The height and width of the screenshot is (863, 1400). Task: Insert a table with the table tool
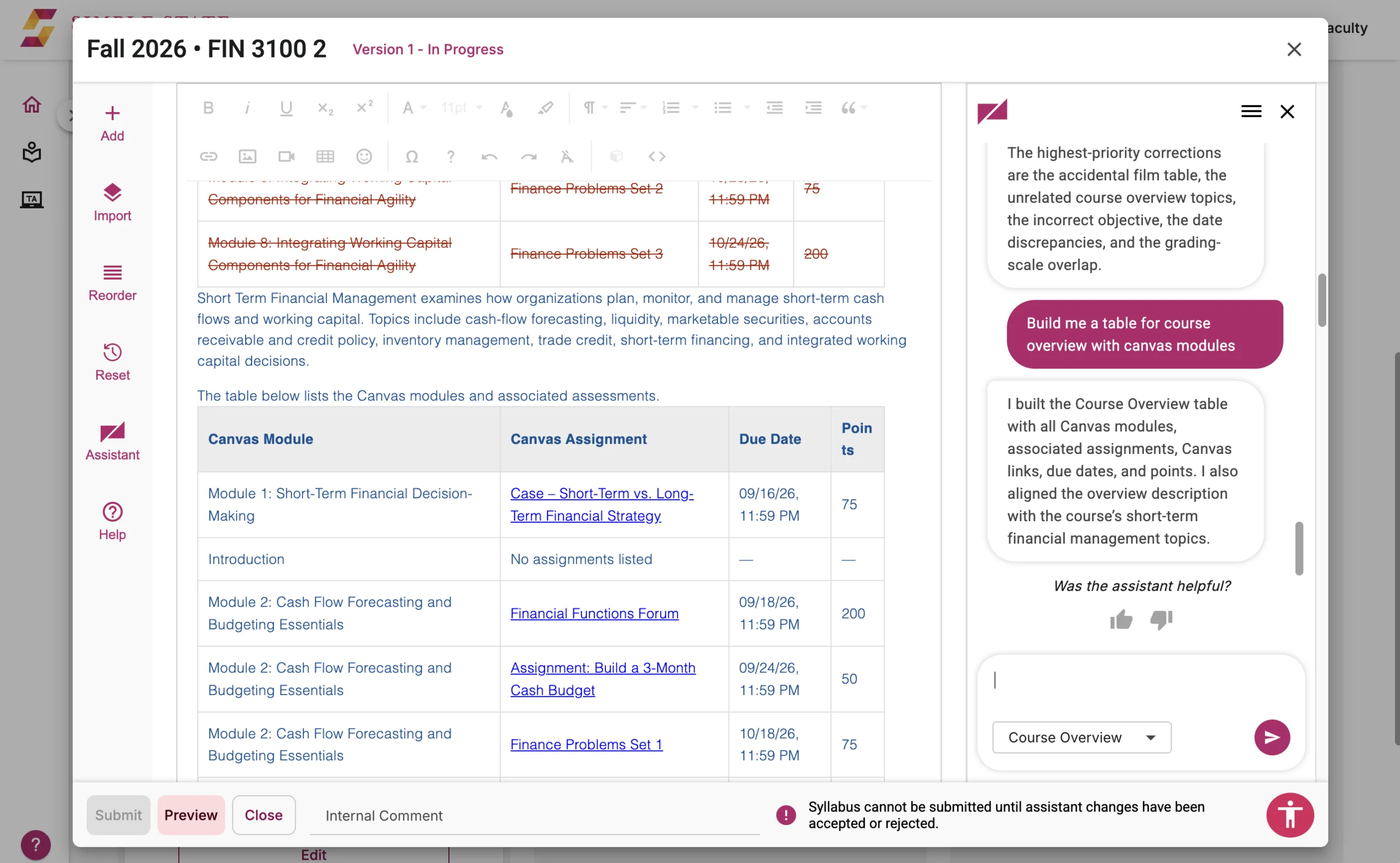325,156
